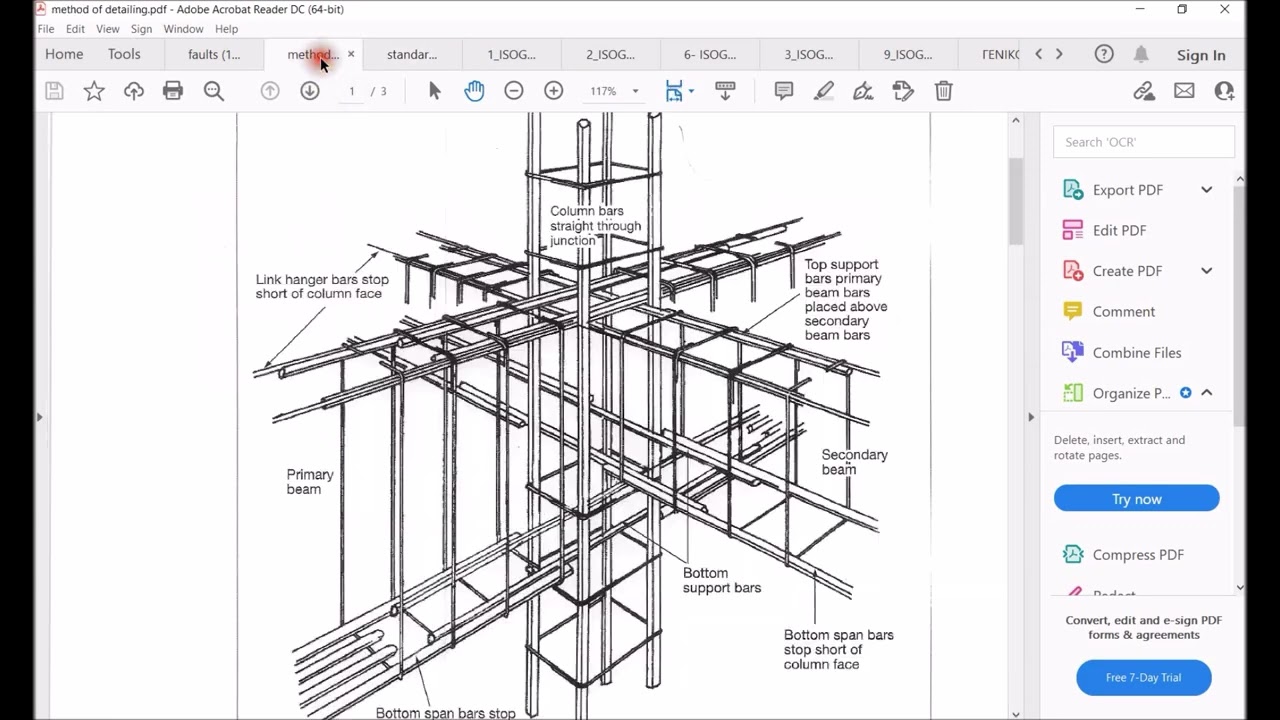The width and height of the screenshot is (1280, 720).
Task: Open the Help menu
Action: click(226, 29)
